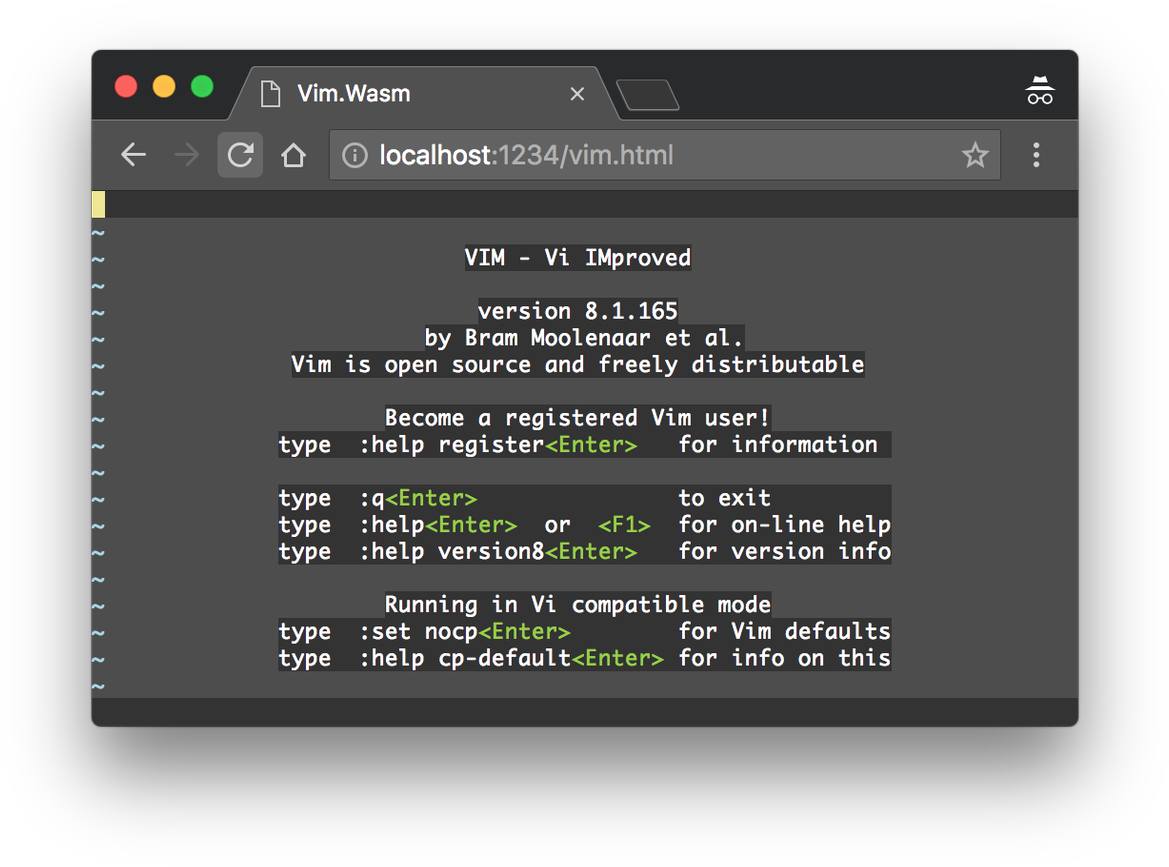Click ':help register<Enter>' text

point(499,445)
